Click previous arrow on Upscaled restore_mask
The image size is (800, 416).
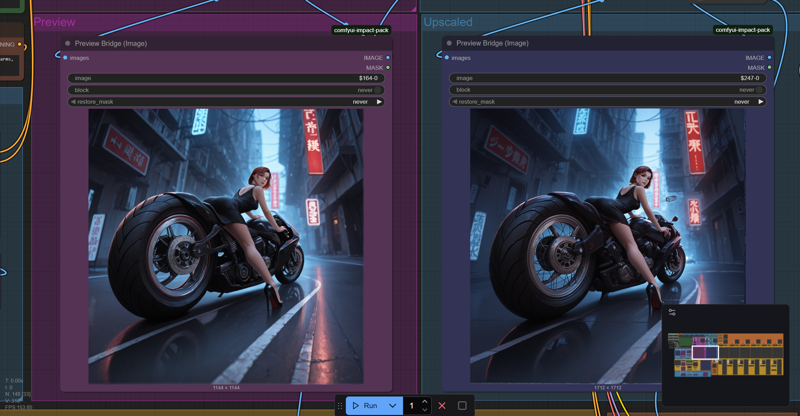pyautogui.click(x=455, y=102)
